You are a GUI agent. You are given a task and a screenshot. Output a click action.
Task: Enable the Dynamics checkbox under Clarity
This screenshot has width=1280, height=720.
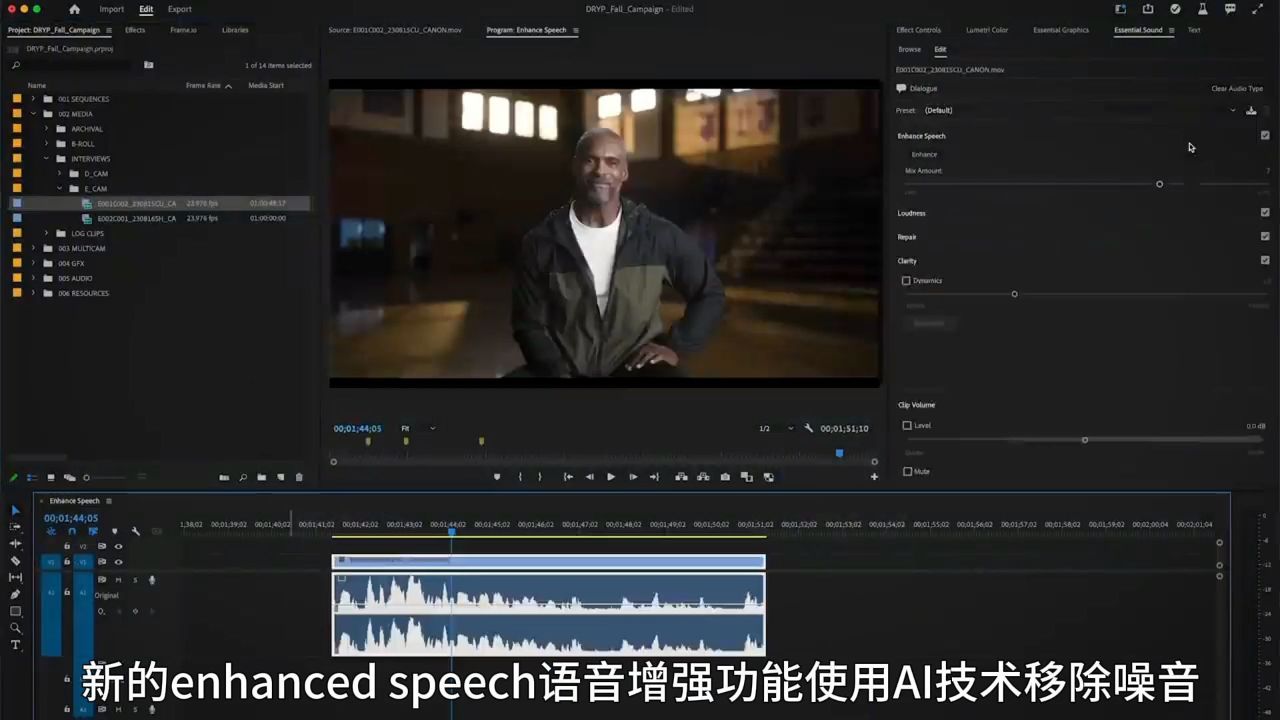[906, 281]
